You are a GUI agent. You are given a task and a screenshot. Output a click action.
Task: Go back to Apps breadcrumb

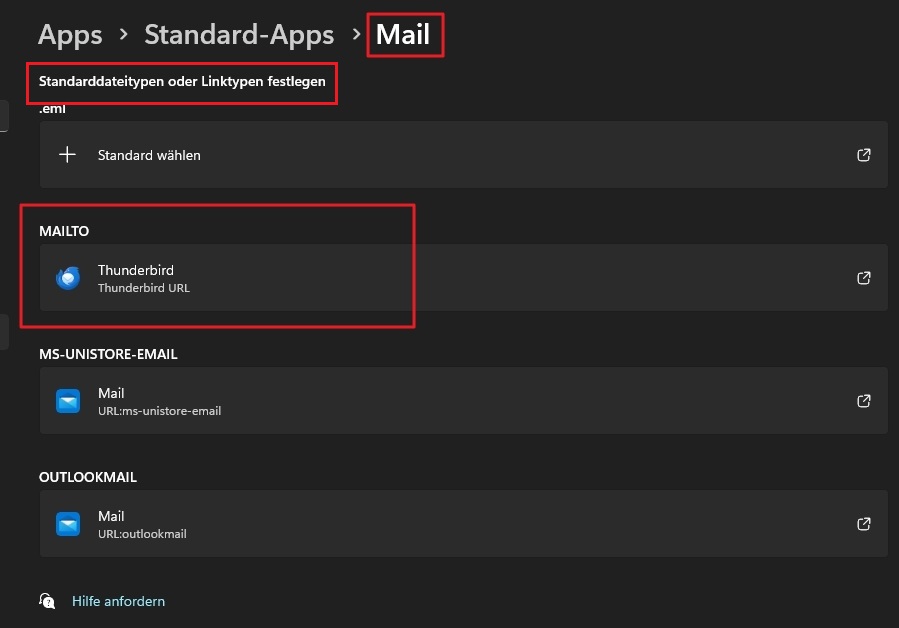coord(70,34)
